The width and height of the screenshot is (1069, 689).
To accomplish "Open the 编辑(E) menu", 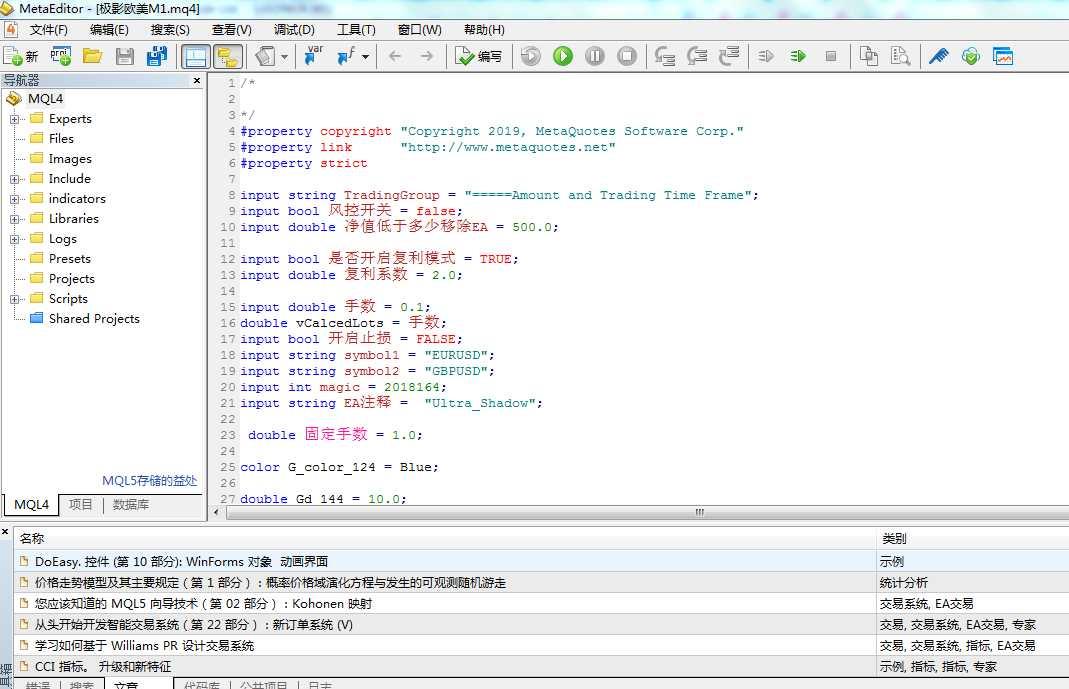I will click(x=109, y=30).
